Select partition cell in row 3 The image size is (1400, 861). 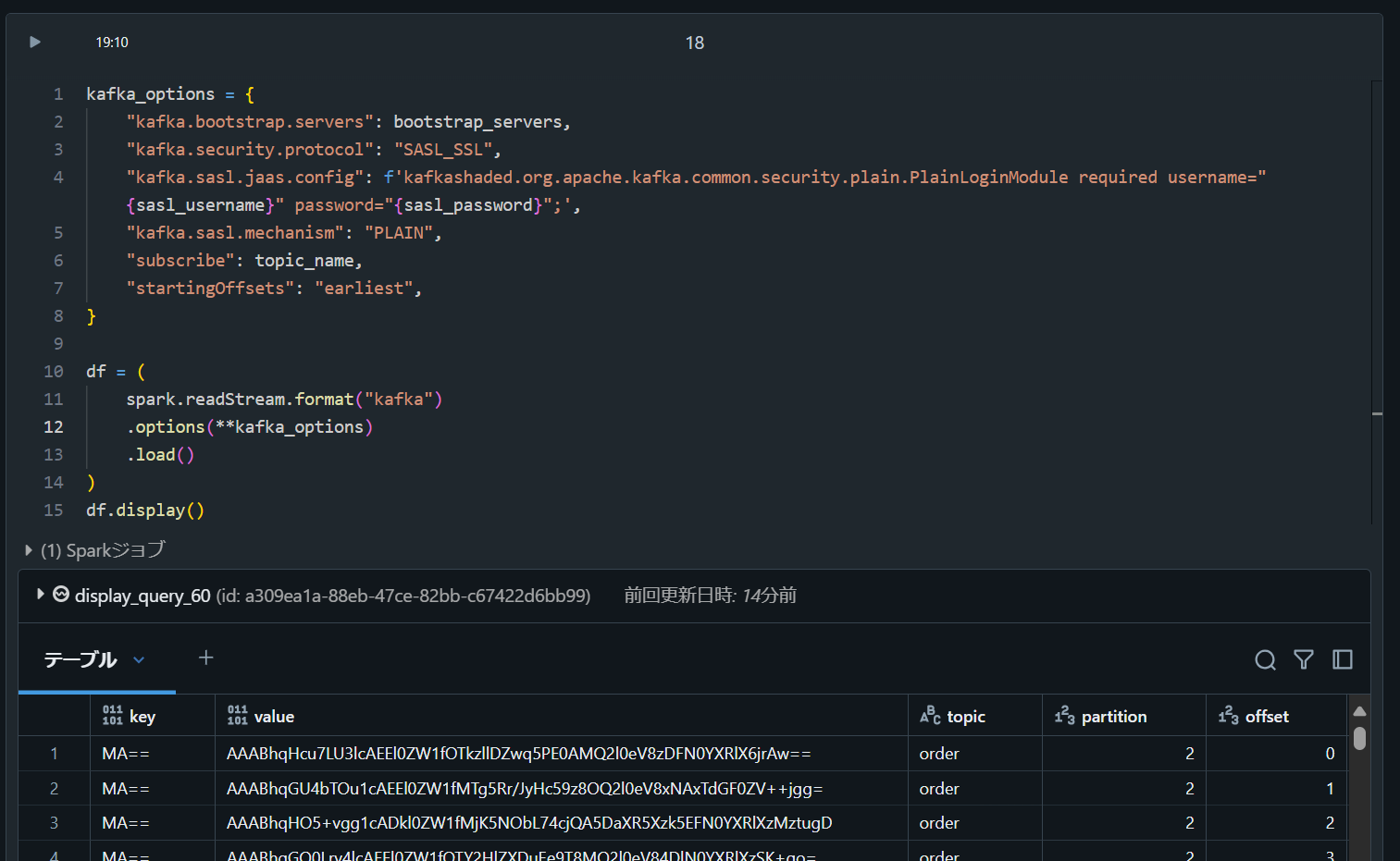[1124, 823]
